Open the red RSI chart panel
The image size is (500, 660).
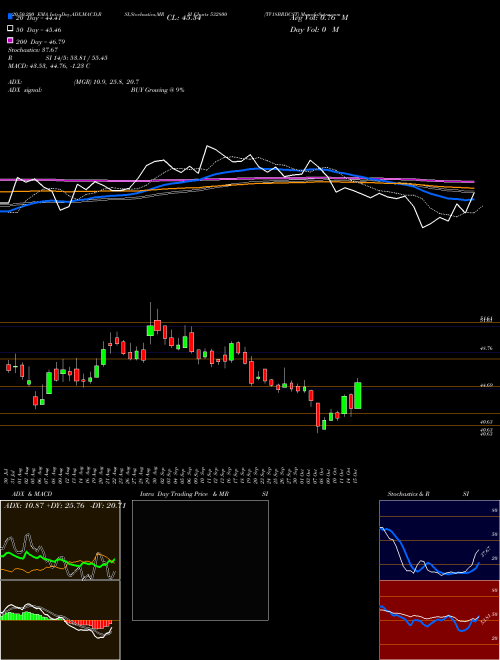[439, 620]
